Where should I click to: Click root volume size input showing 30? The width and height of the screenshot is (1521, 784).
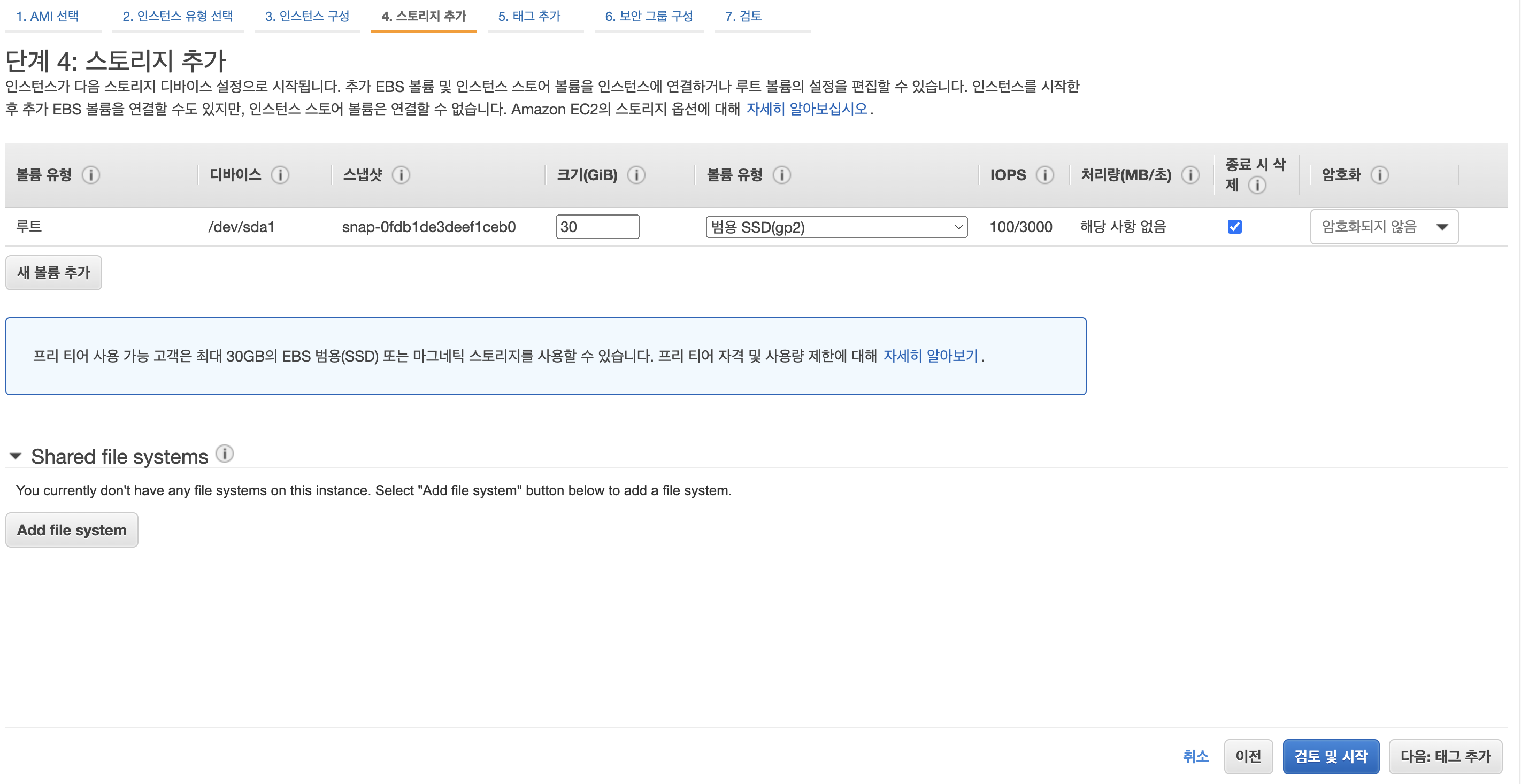pyautogui.click(x=597, y=227)
